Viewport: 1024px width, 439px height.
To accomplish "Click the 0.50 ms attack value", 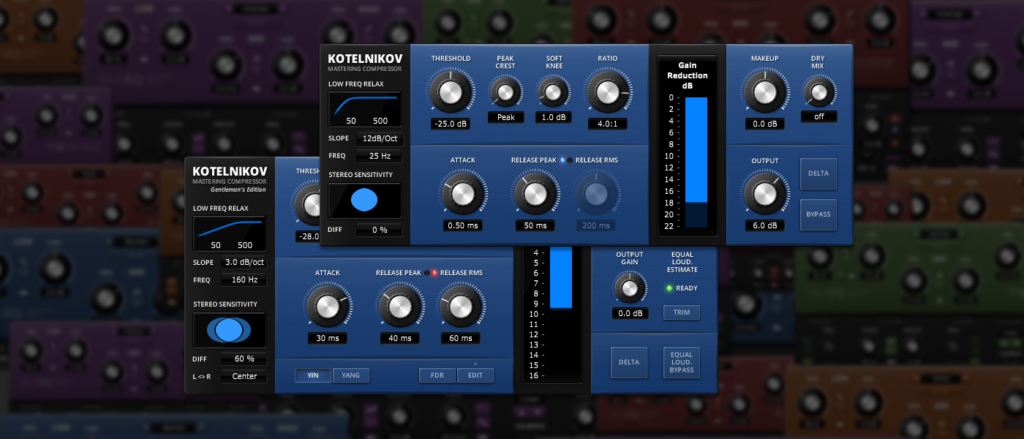I will tap(462, 225).
